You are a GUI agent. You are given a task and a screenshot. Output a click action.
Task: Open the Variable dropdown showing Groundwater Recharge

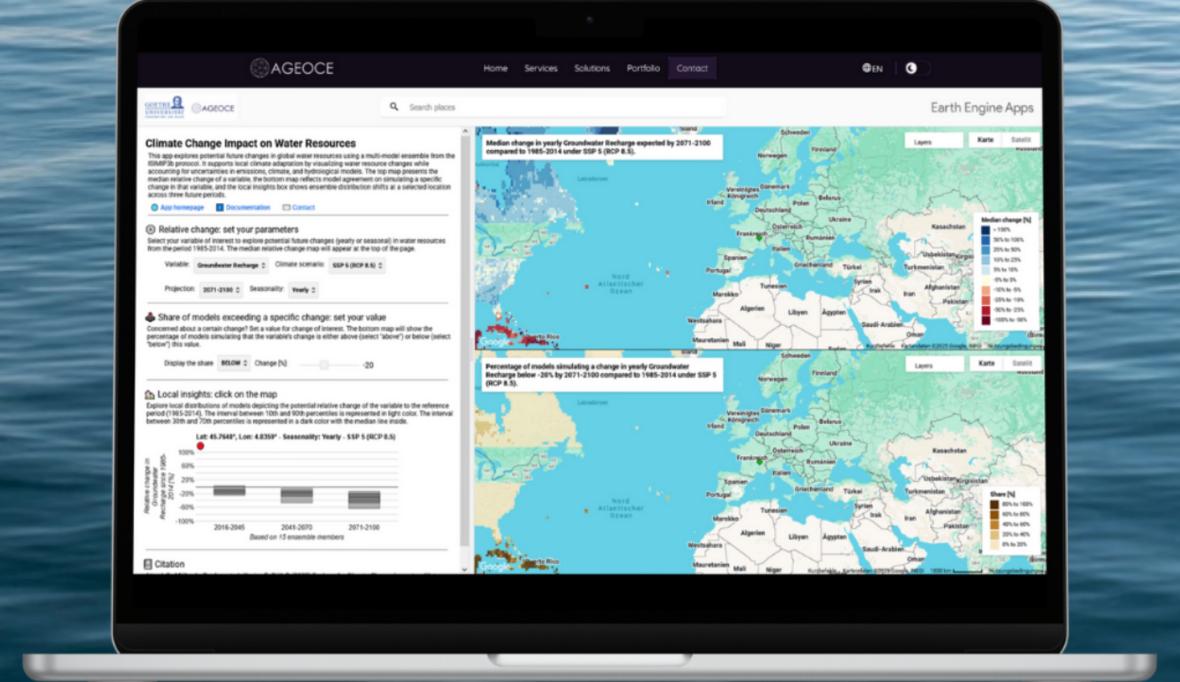point(231,266)
